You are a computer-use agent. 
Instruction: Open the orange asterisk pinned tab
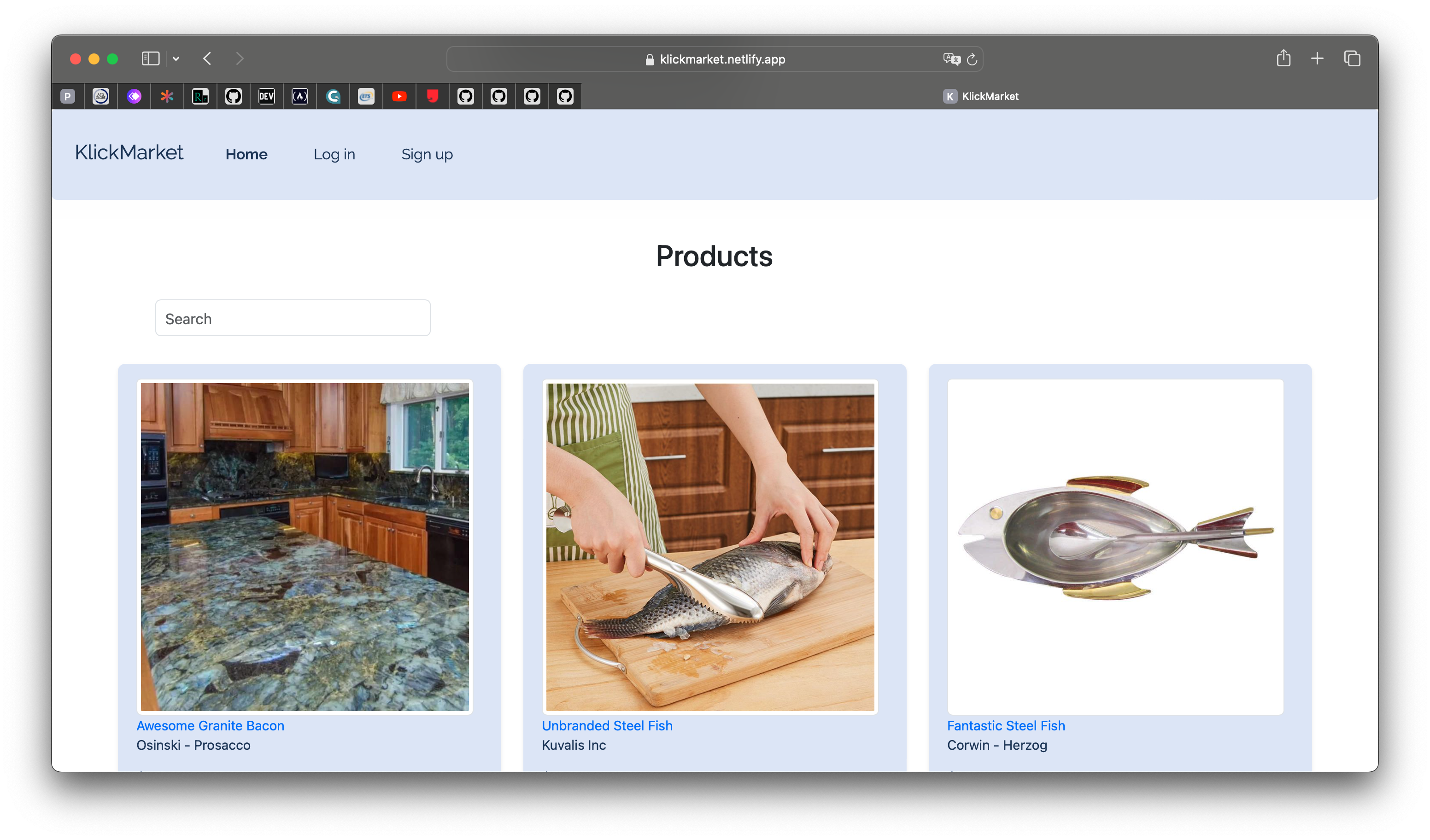(167, 96)
